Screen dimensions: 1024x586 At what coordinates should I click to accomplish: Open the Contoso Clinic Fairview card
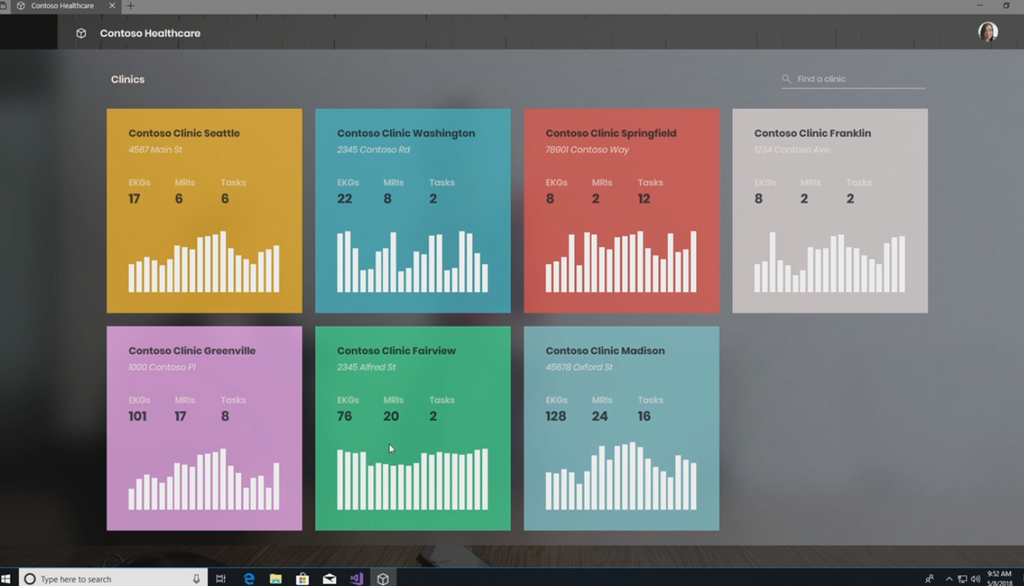coord(413,428)
